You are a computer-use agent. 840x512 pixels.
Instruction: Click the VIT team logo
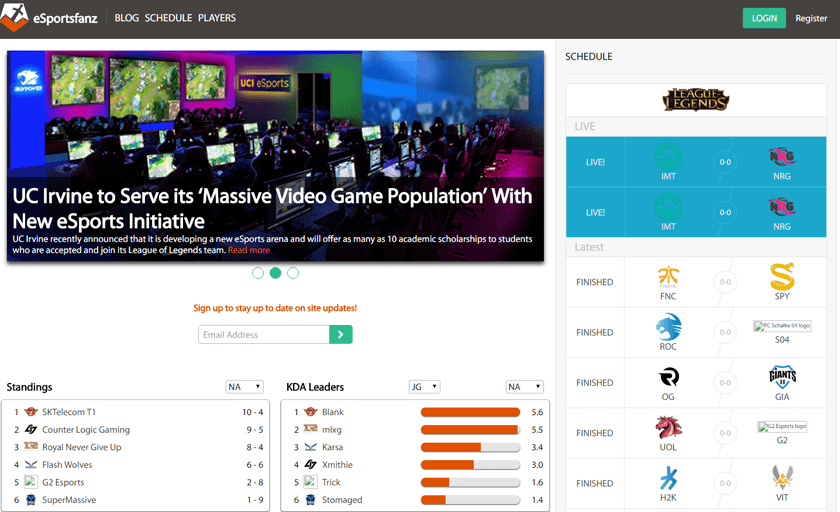point(782,478)
